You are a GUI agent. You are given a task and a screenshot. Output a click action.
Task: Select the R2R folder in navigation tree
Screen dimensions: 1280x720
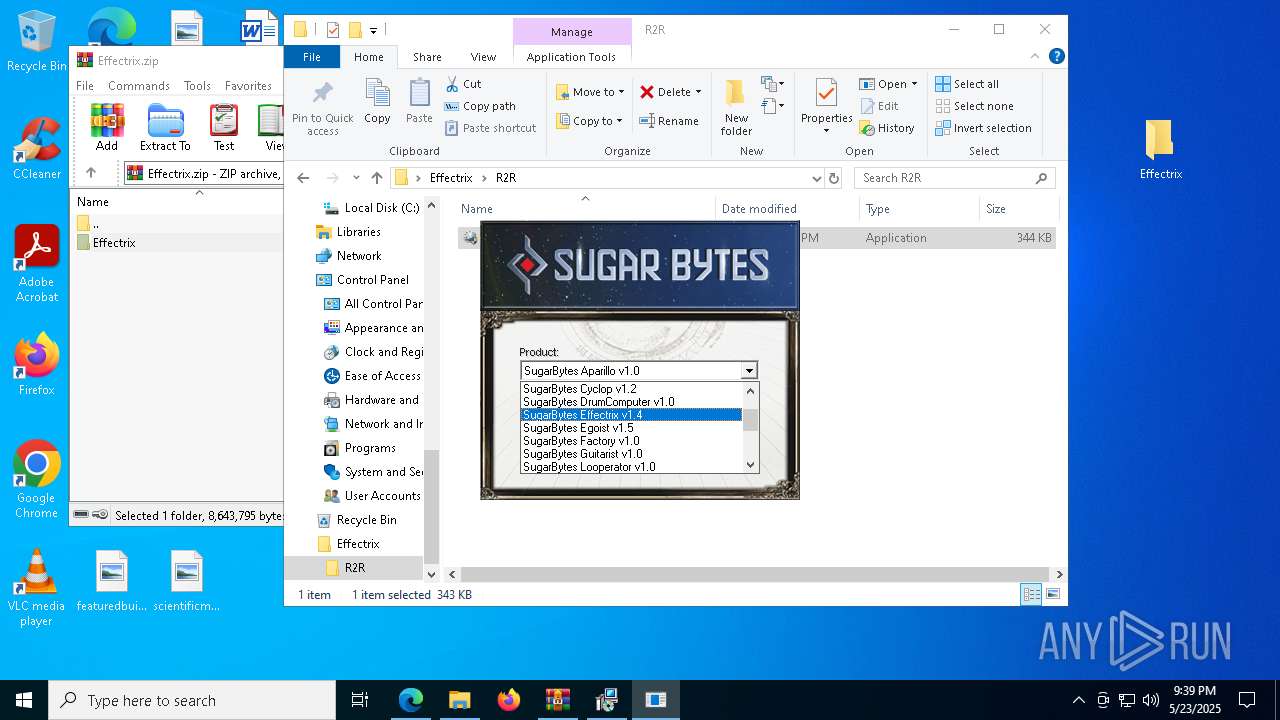(354, 568)
